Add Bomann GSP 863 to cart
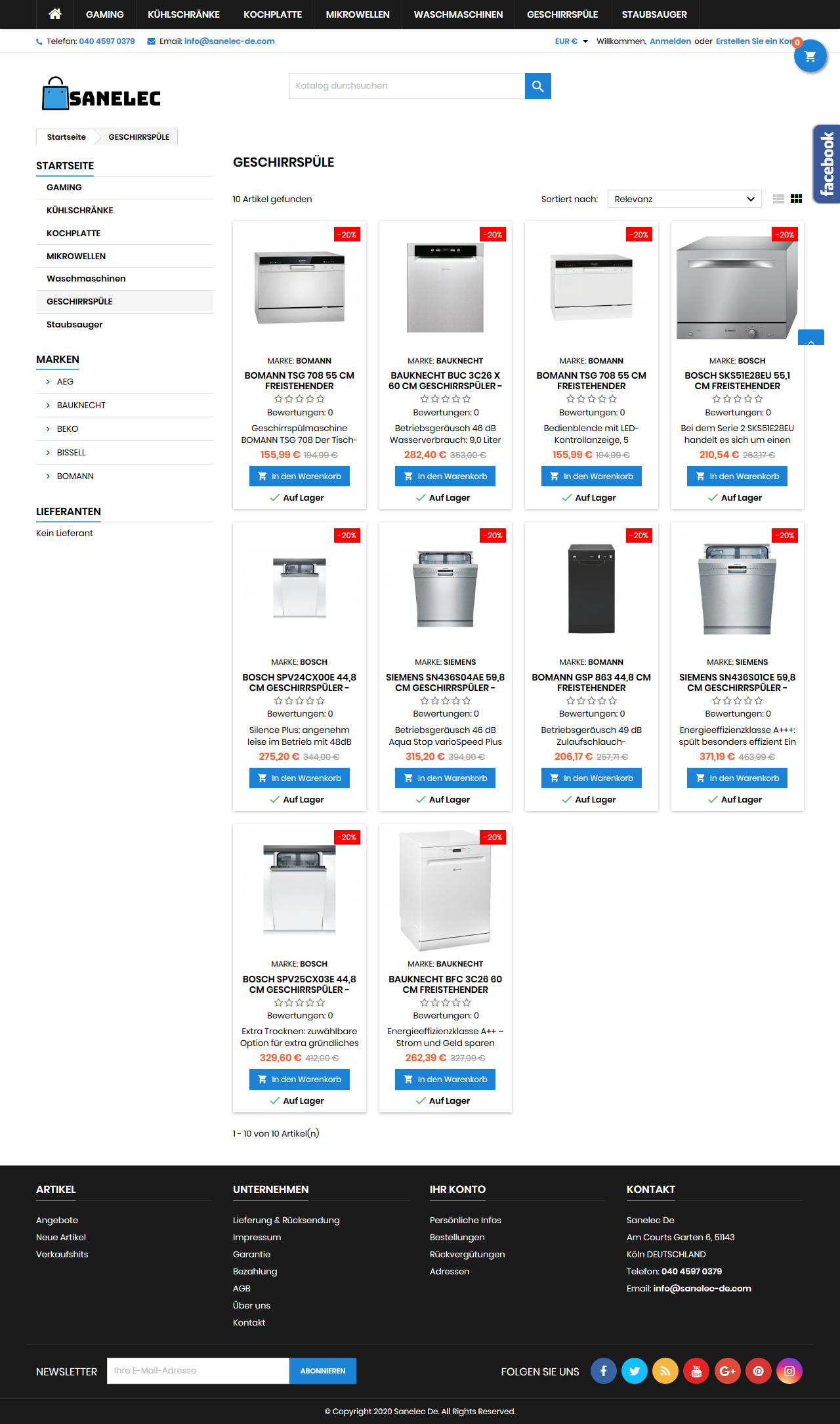Image resolution: width=840 pixels, height=1424 pixels. [x=591, y=778]
